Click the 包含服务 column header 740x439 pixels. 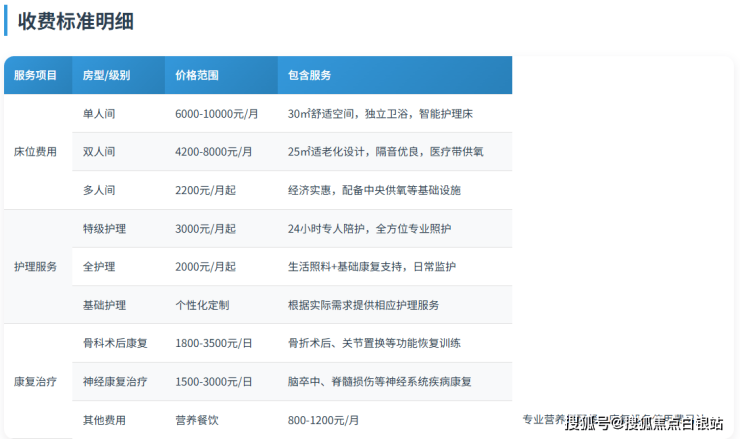pos(309,76)
